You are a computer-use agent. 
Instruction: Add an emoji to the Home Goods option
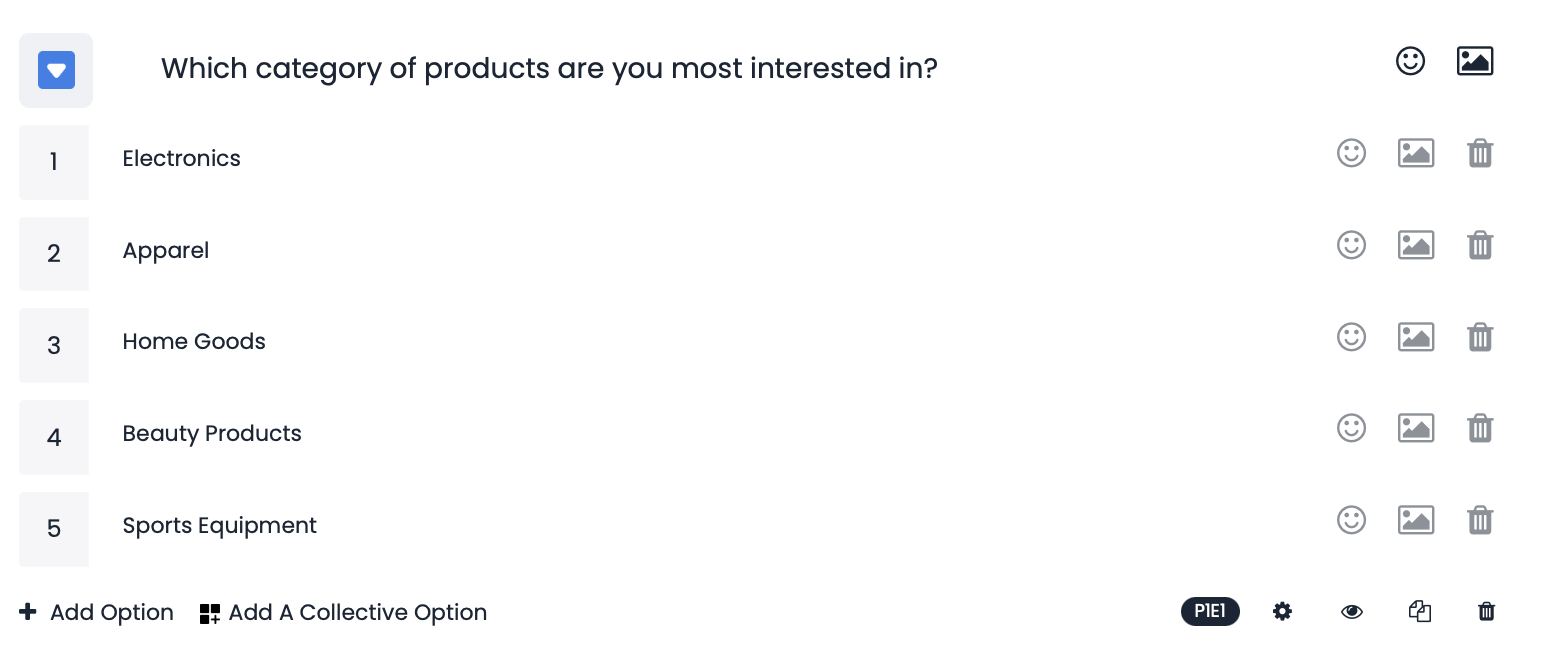point(1351,337)
